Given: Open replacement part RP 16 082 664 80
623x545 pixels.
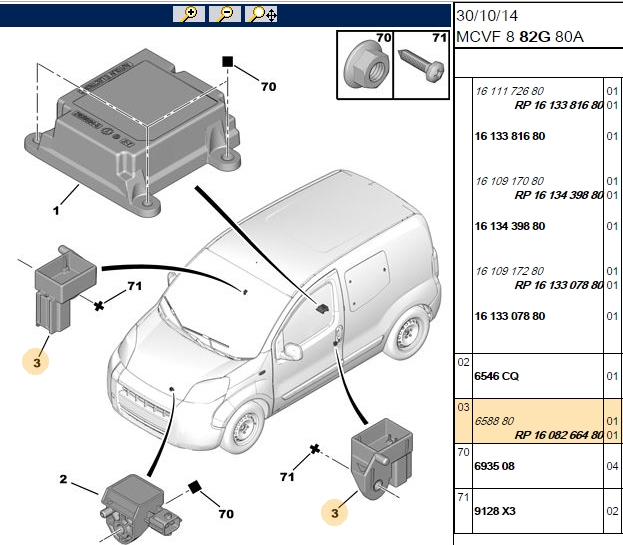Looking at the screenshot, I should (x=559, y=435).
